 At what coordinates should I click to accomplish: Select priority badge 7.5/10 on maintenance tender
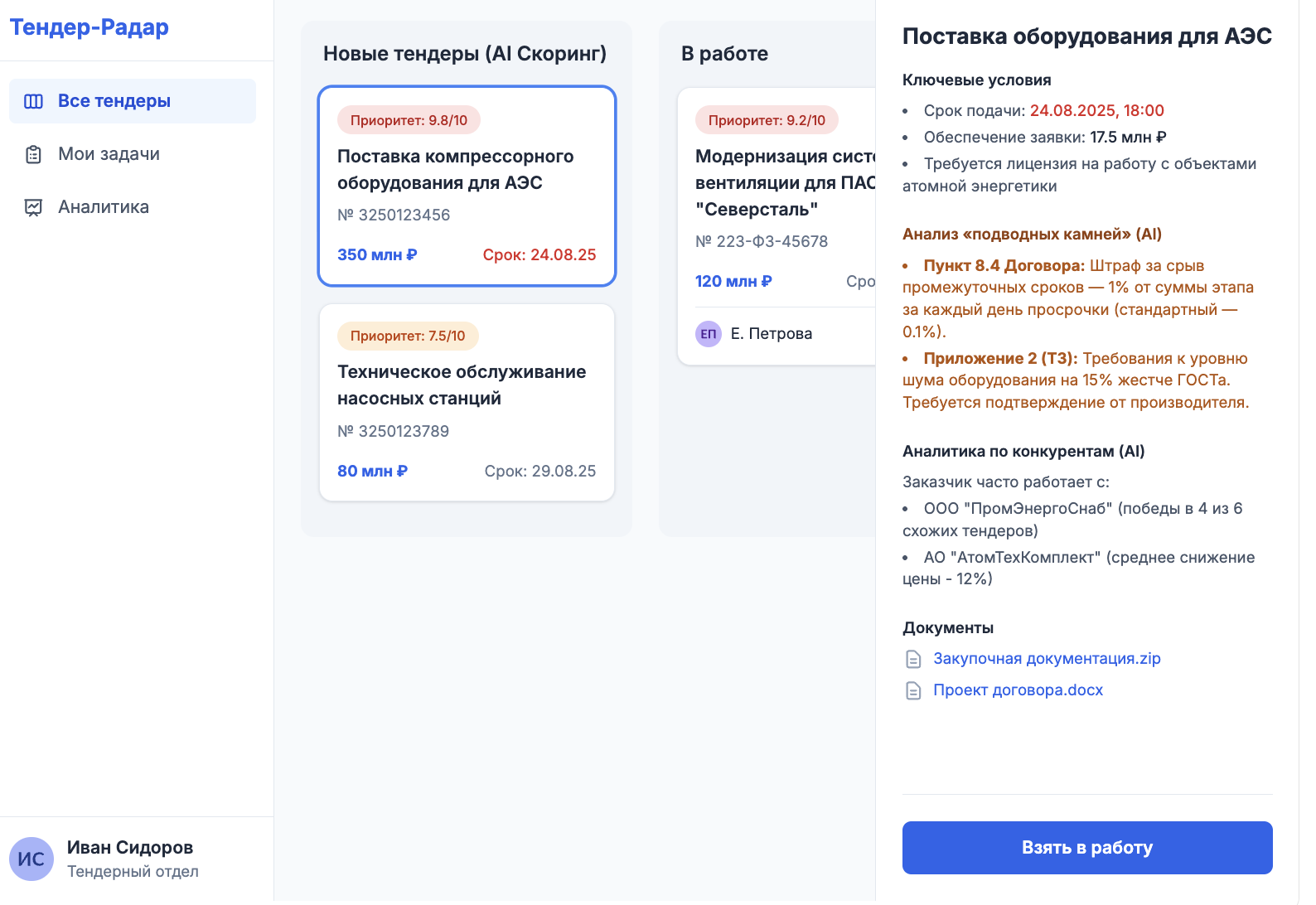(x=408, y=336)
